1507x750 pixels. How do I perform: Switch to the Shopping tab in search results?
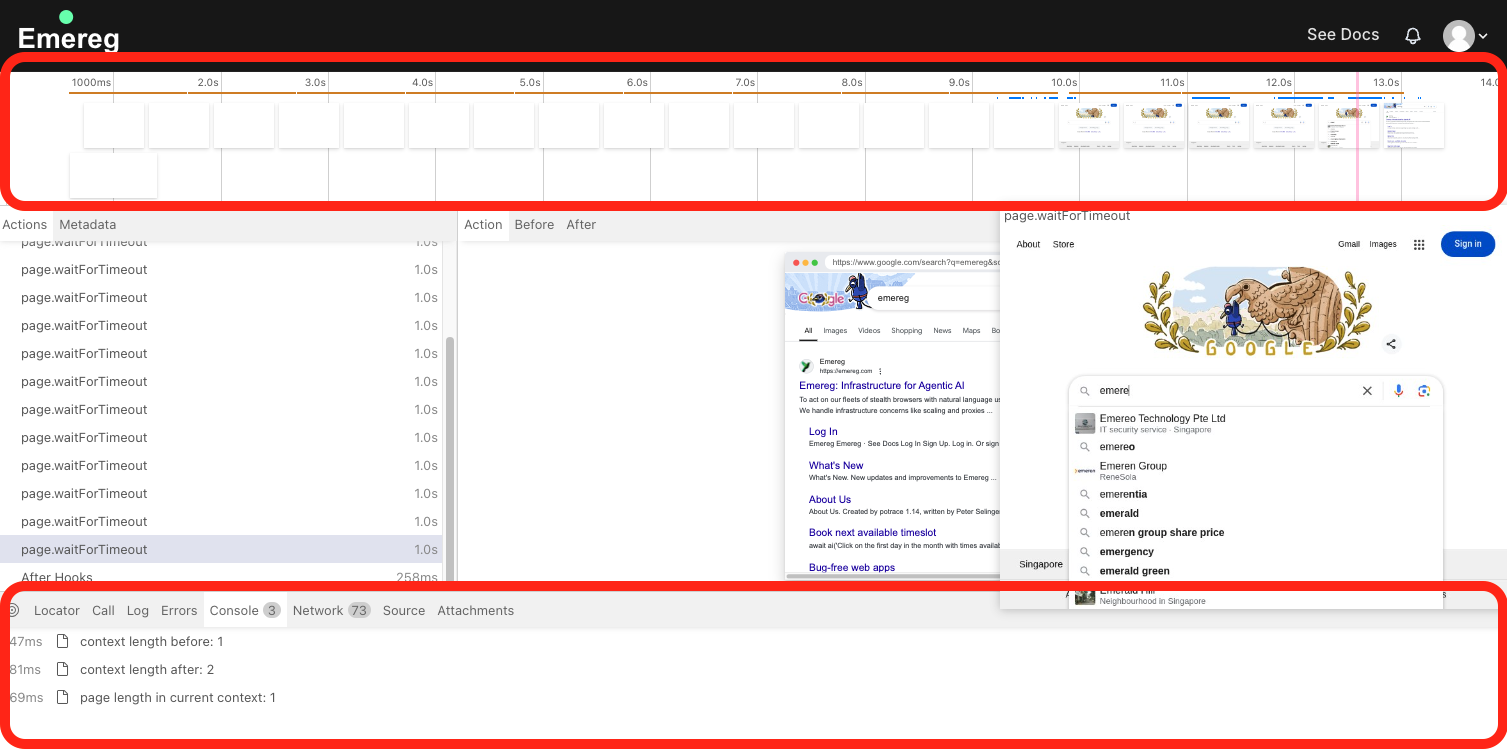point(907,330)
